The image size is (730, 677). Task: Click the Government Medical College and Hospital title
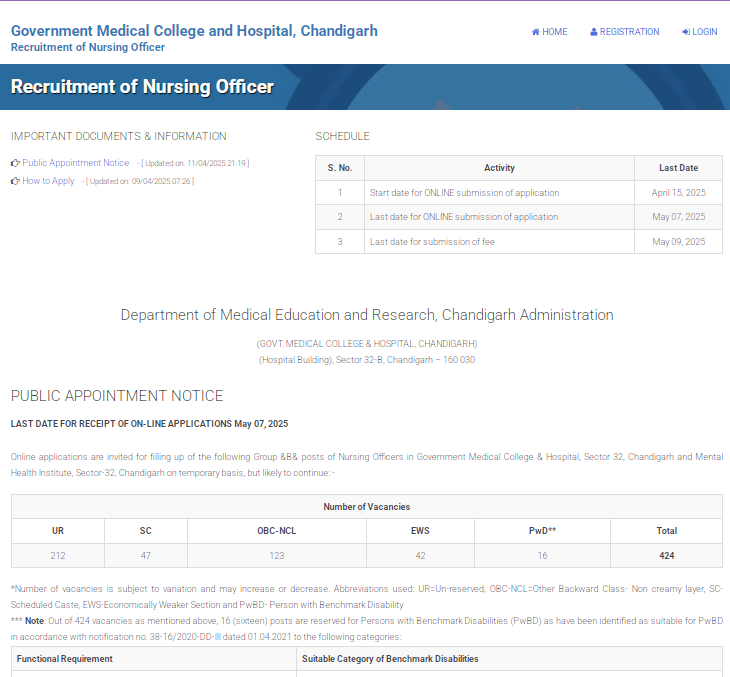click(x=194, y=30)
